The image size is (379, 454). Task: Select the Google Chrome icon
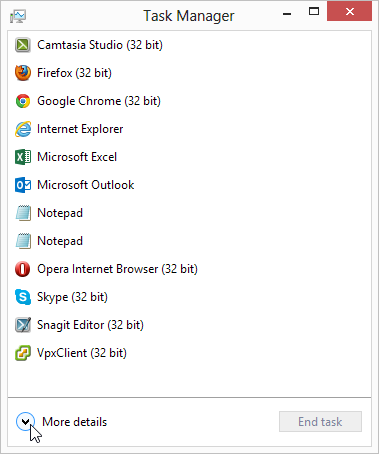tap(23, 101)
